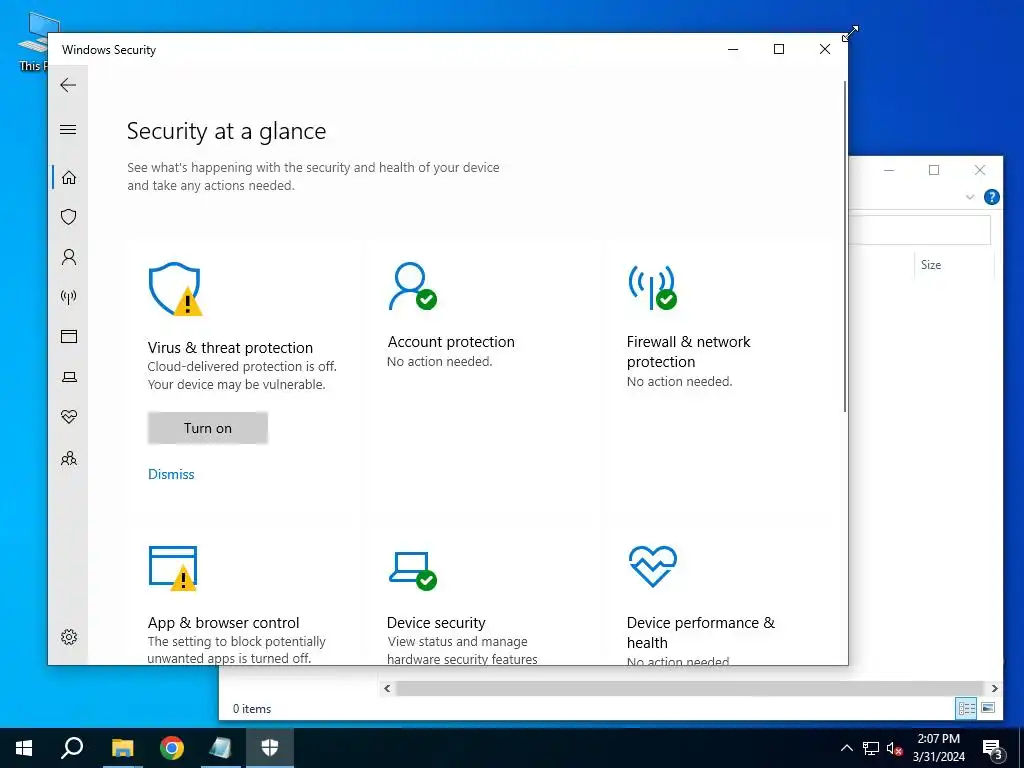Launch Google Chrome from taskbar
The image size is (1024, 768).
(172, 748)
